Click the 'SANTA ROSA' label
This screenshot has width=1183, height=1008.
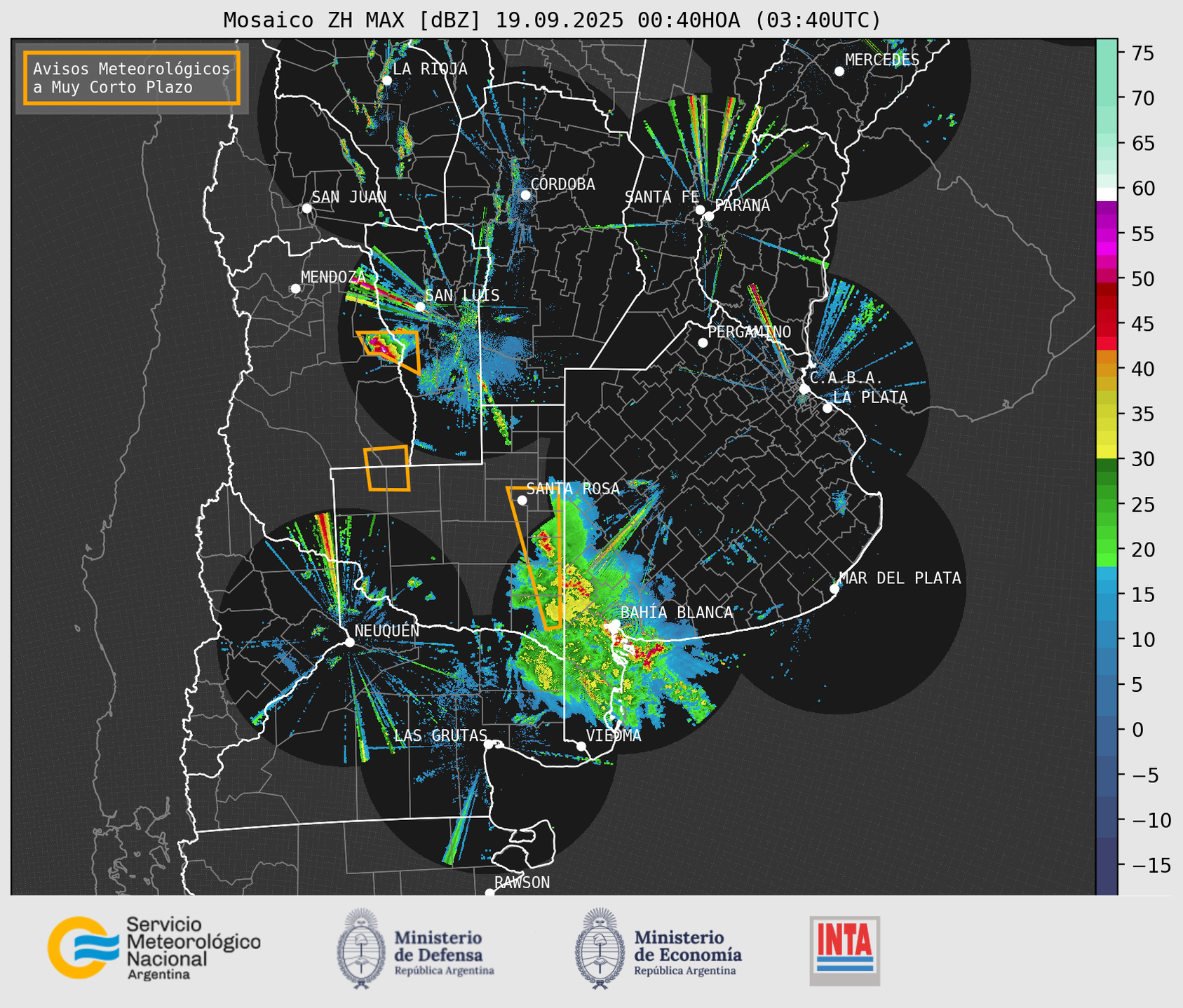[x=573, y=489]
